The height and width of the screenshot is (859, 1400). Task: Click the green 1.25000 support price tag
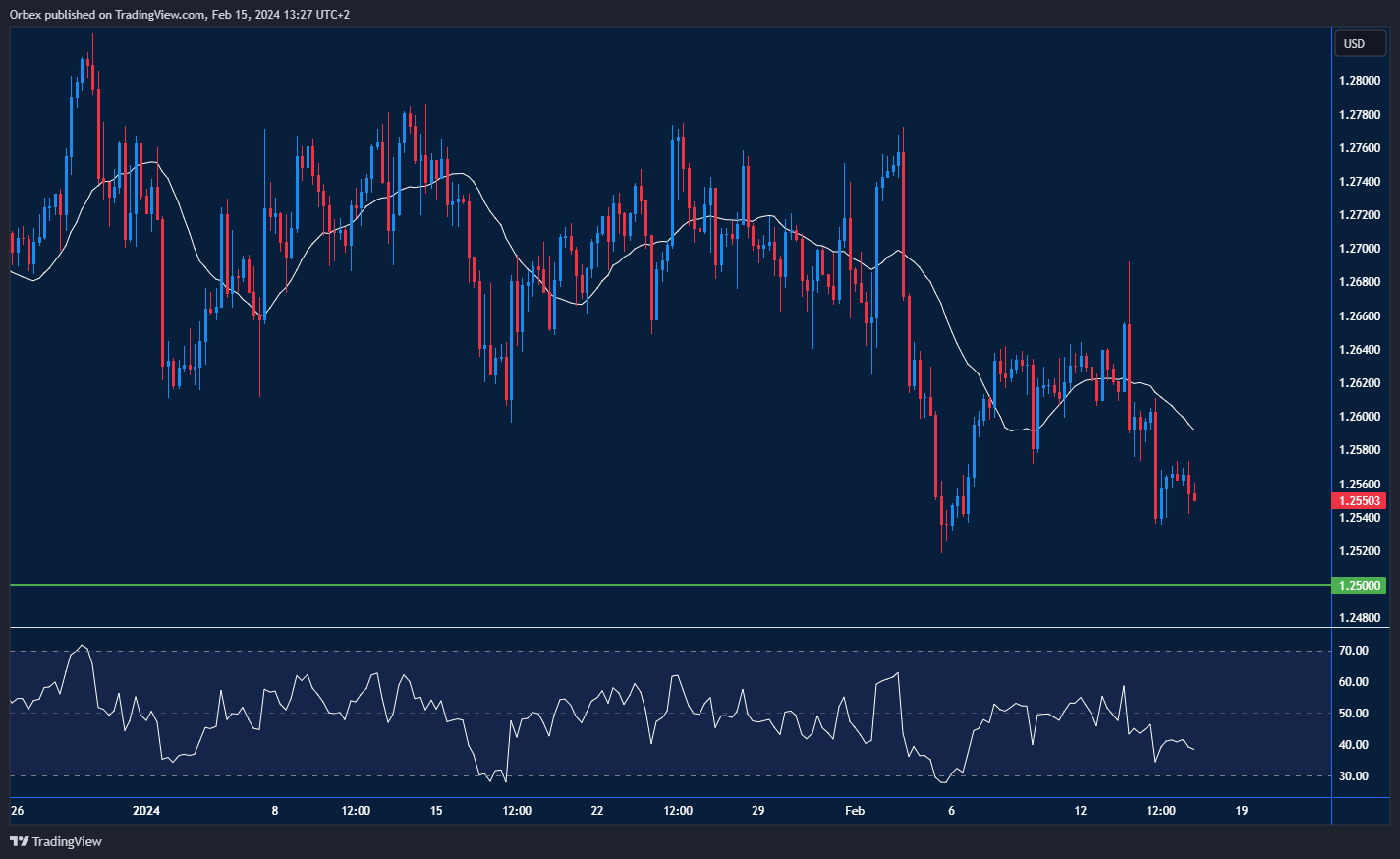tap(1361, 585)
